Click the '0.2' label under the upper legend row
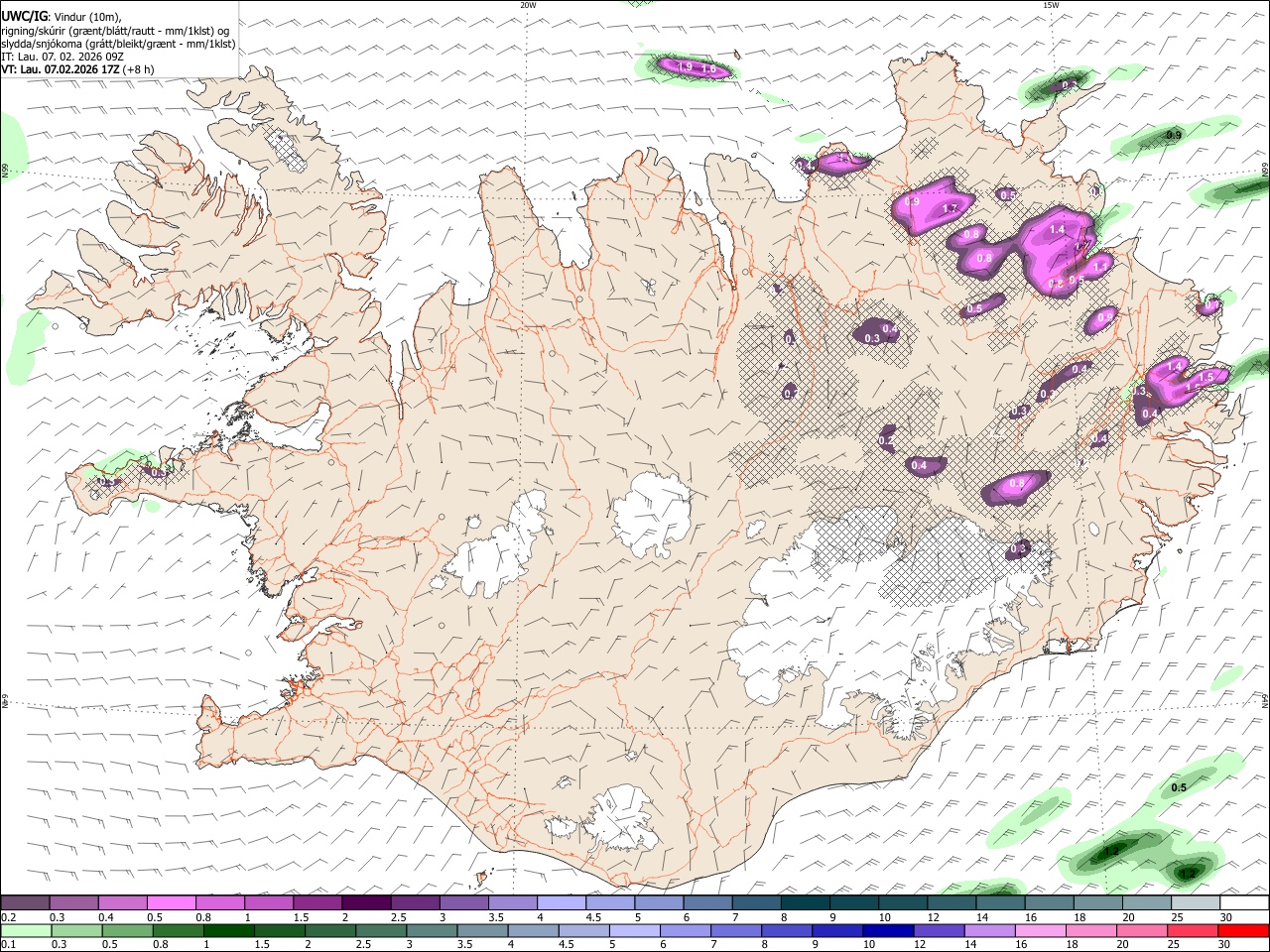Screen dimensions: 1270x952 (x=8, y=917)
